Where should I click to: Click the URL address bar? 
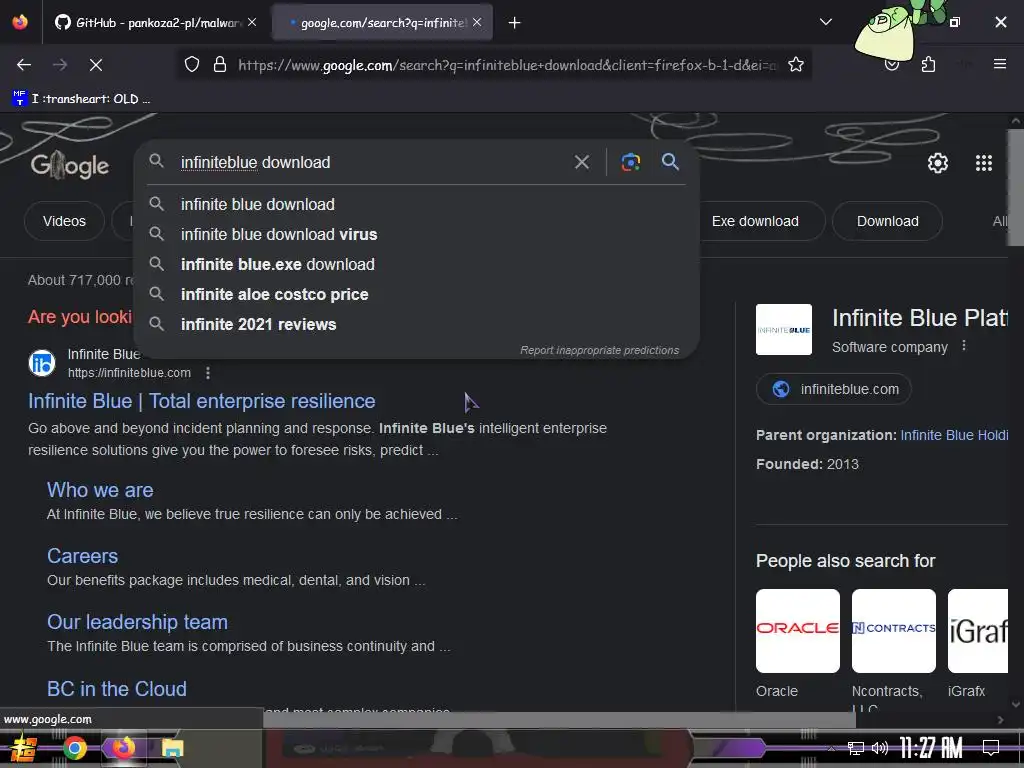tap(507, 65)
